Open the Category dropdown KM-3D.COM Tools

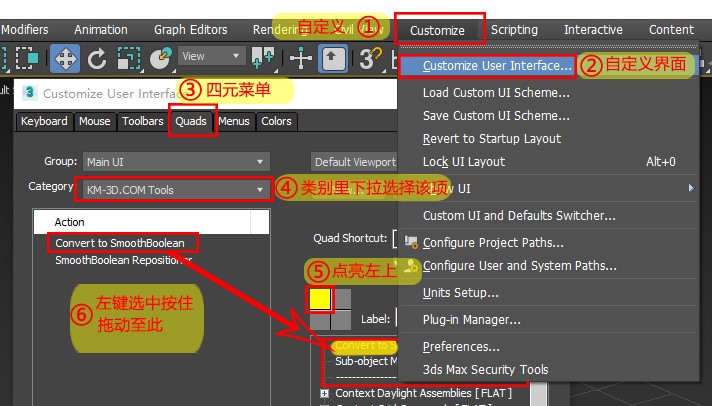tap(176, 189)
